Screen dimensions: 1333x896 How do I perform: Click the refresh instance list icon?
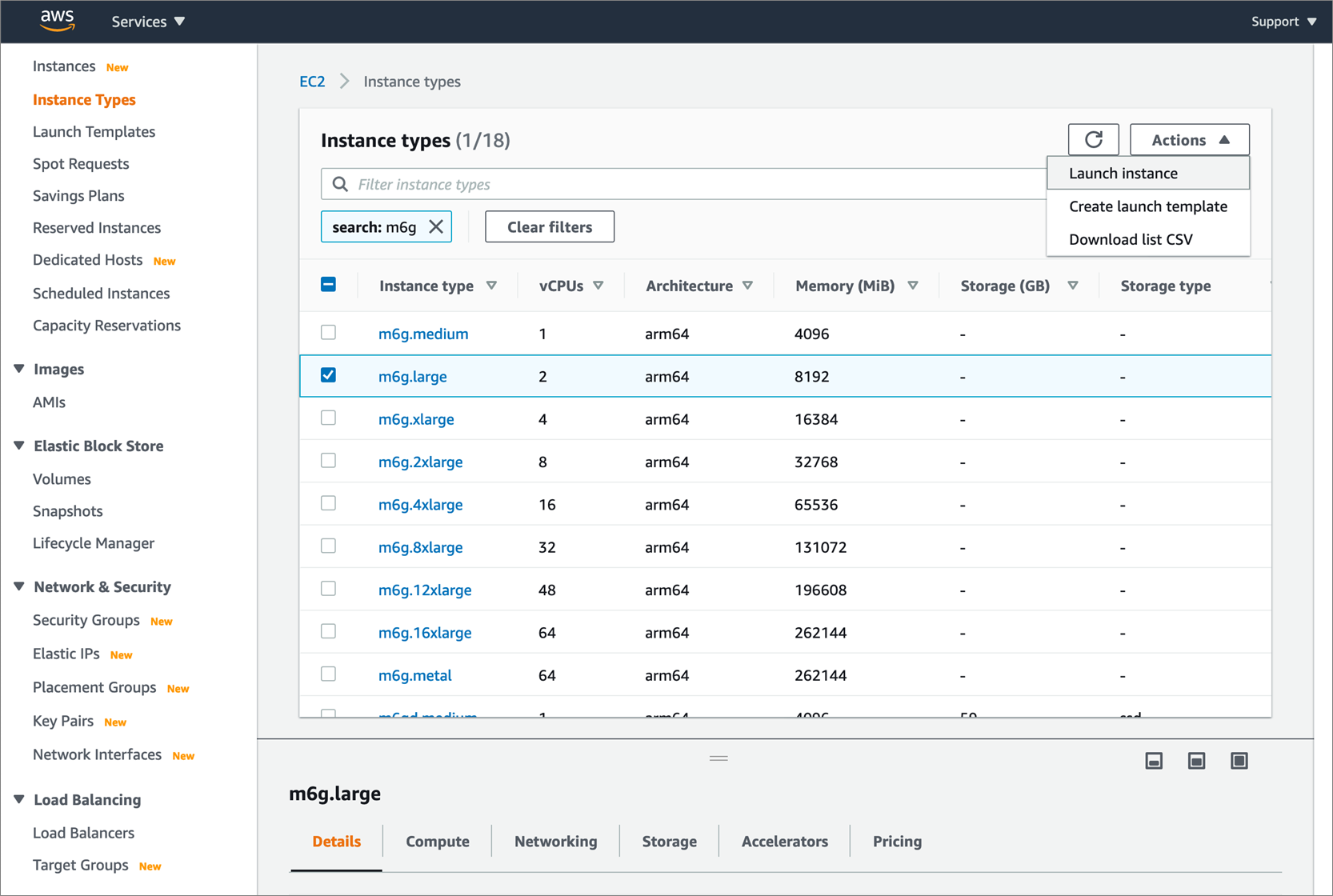click(1093, 139)
